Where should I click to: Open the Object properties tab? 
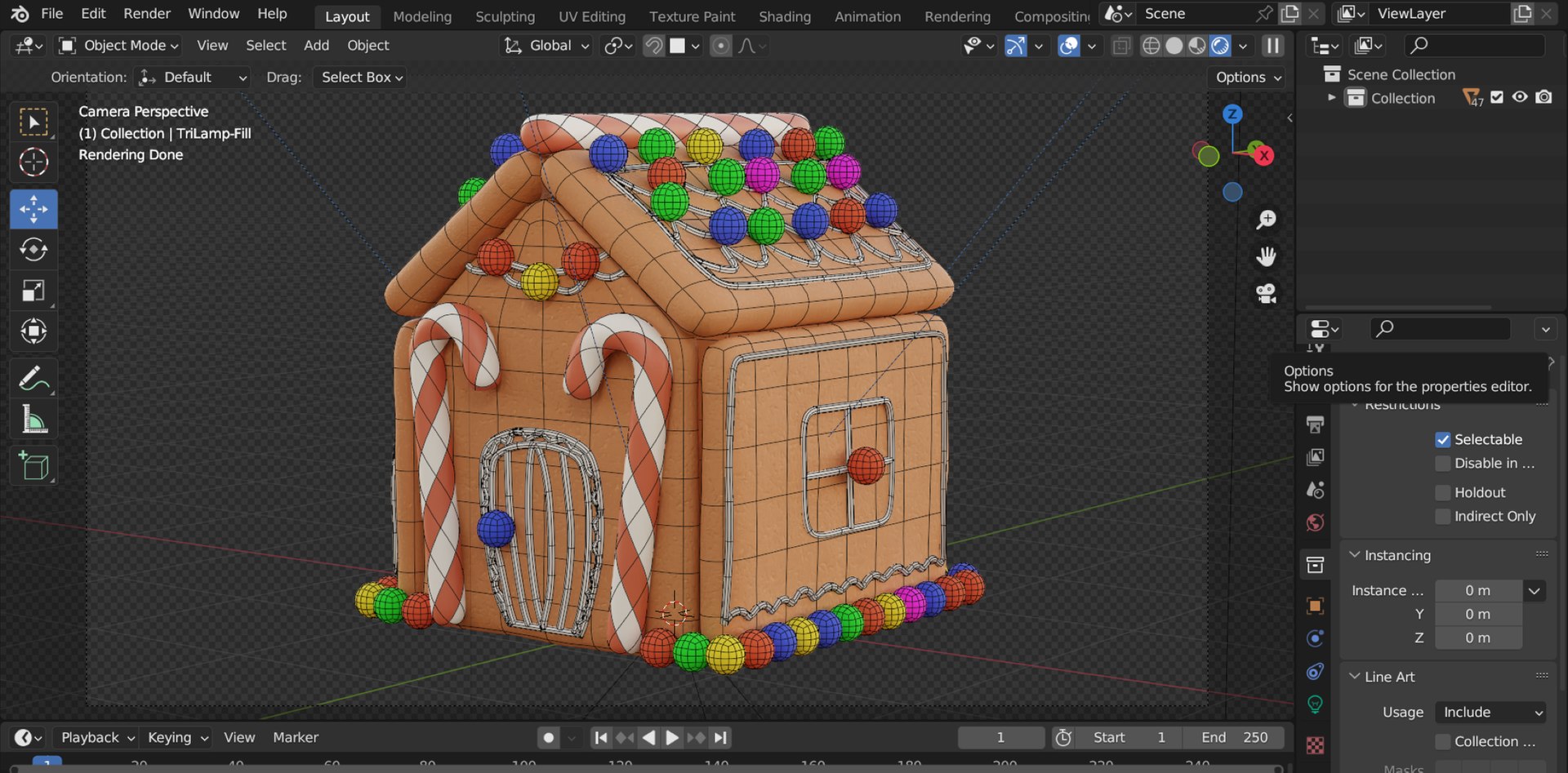pos(1315,606)
